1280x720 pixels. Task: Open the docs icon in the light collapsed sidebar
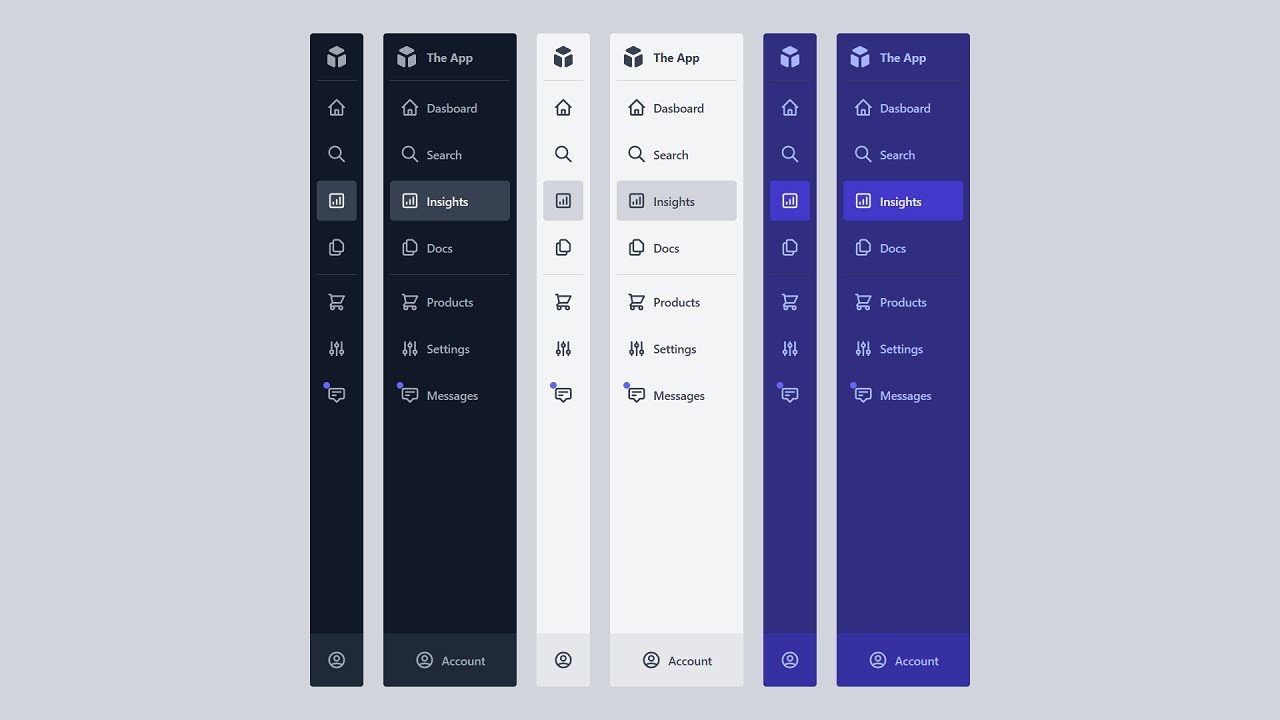[563, 247]
